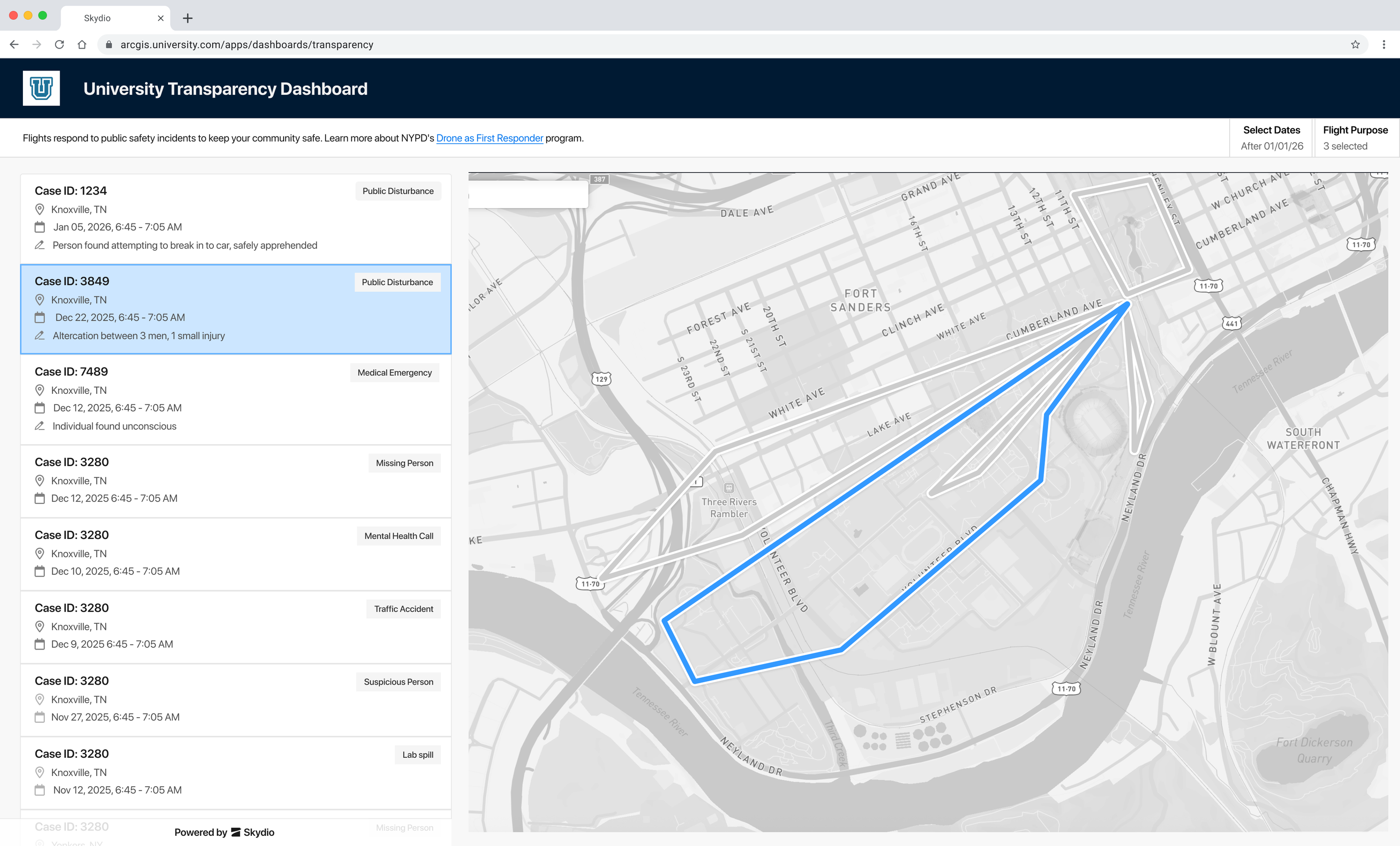Bookmark page with star icon
Screen dimensions: 1400x846
pyautogui.click(x=1355, y=44)
